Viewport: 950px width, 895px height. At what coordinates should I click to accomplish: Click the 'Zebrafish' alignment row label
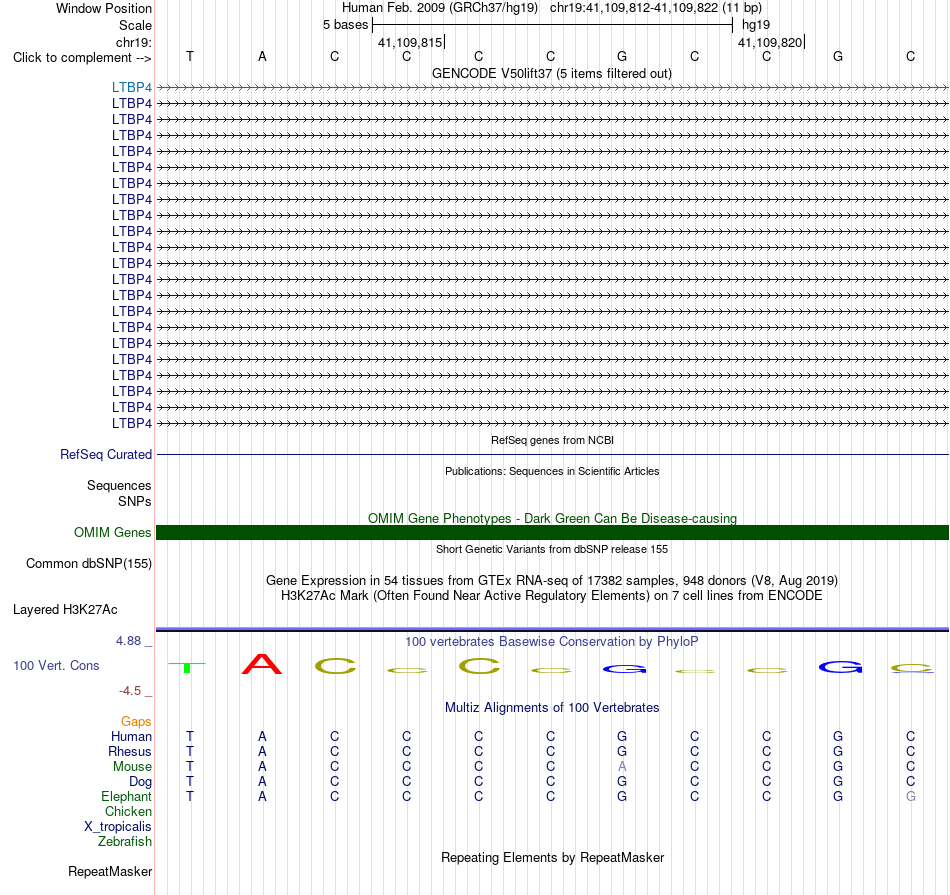125,842
